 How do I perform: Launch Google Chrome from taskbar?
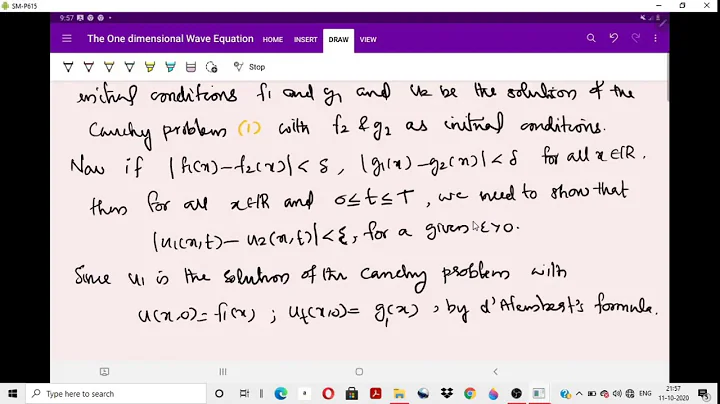(470, 393)
